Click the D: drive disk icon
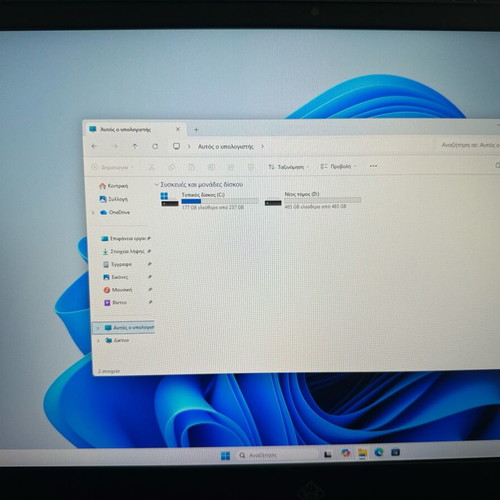This screenshot has width=500, height=500. [273, 202]
